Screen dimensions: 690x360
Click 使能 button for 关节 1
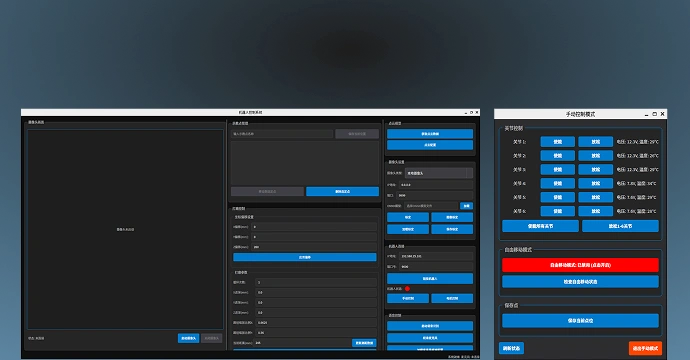pos(558,142)
